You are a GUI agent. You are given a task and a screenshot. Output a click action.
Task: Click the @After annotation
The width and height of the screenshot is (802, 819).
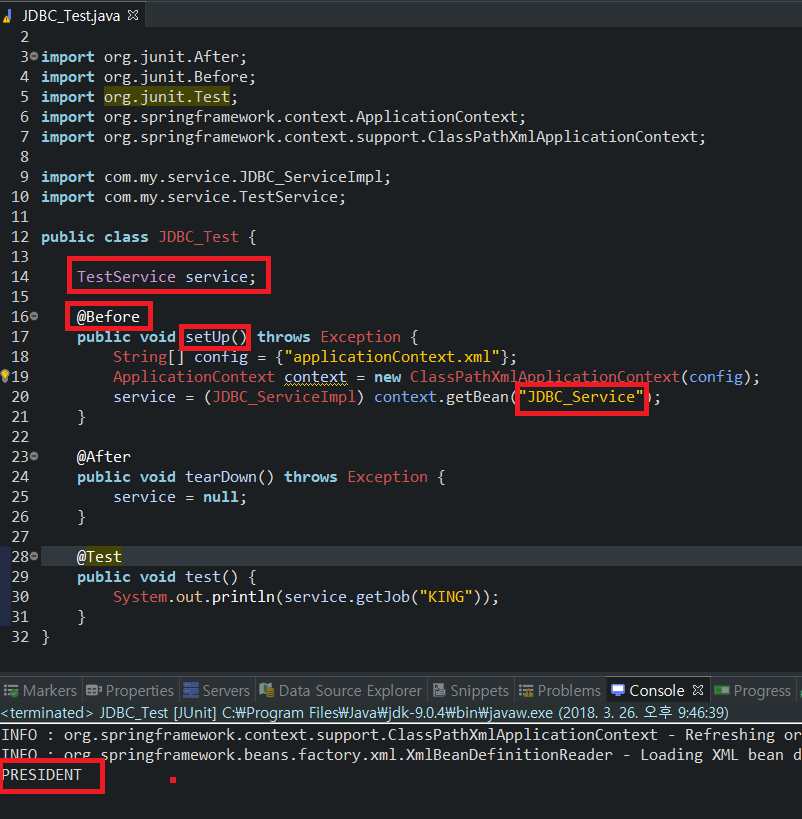[103, 457]
